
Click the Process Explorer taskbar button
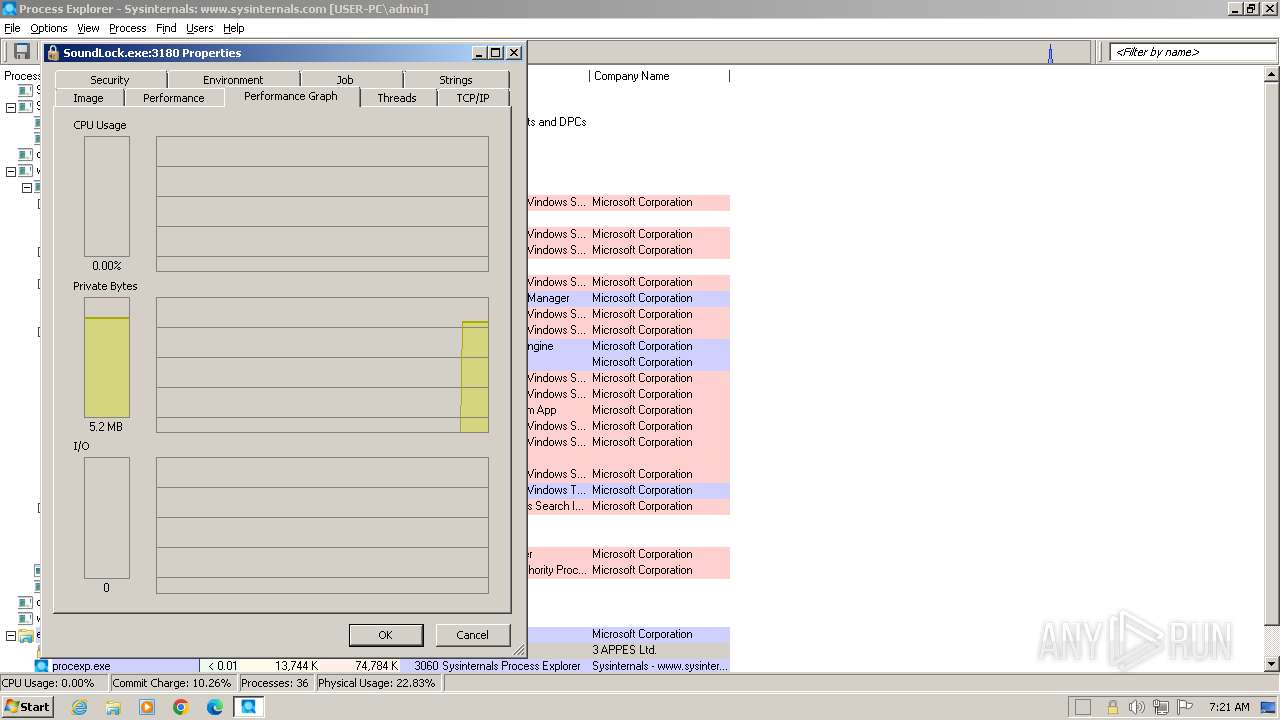(249, 707)
